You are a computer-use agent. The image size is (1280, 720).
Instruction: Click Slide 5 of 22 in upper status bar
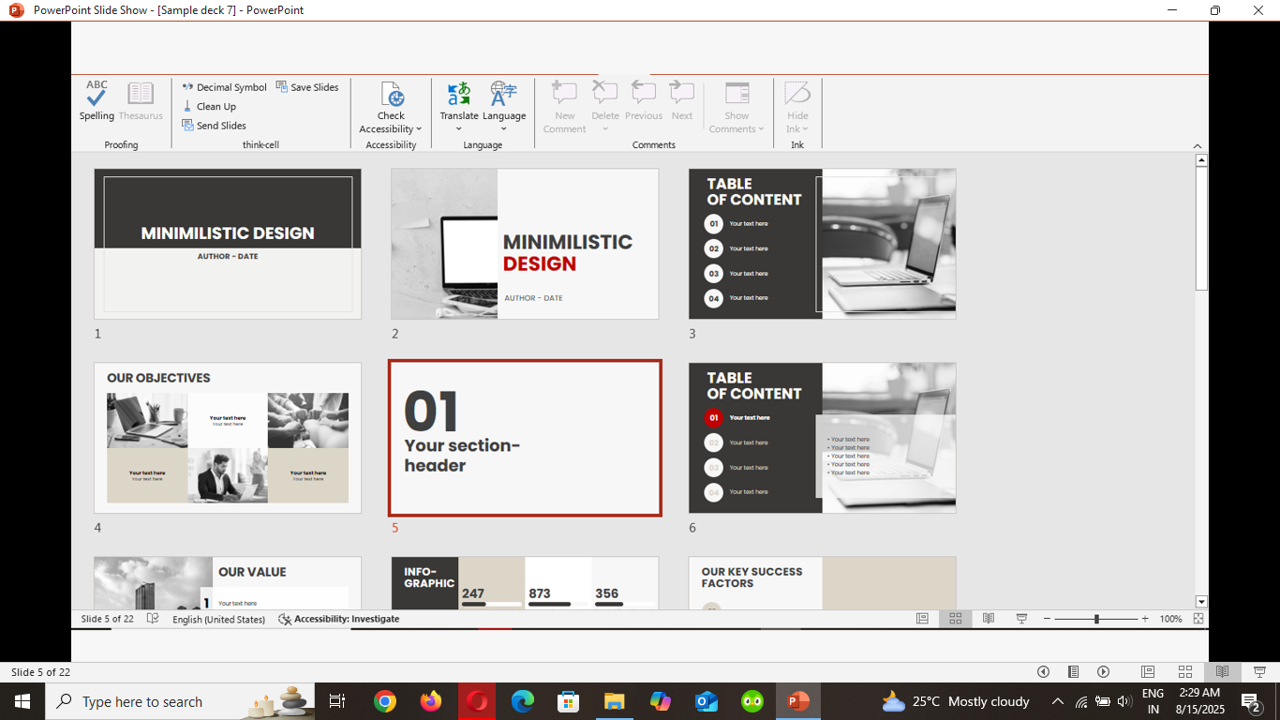click(x=107, y=619)
